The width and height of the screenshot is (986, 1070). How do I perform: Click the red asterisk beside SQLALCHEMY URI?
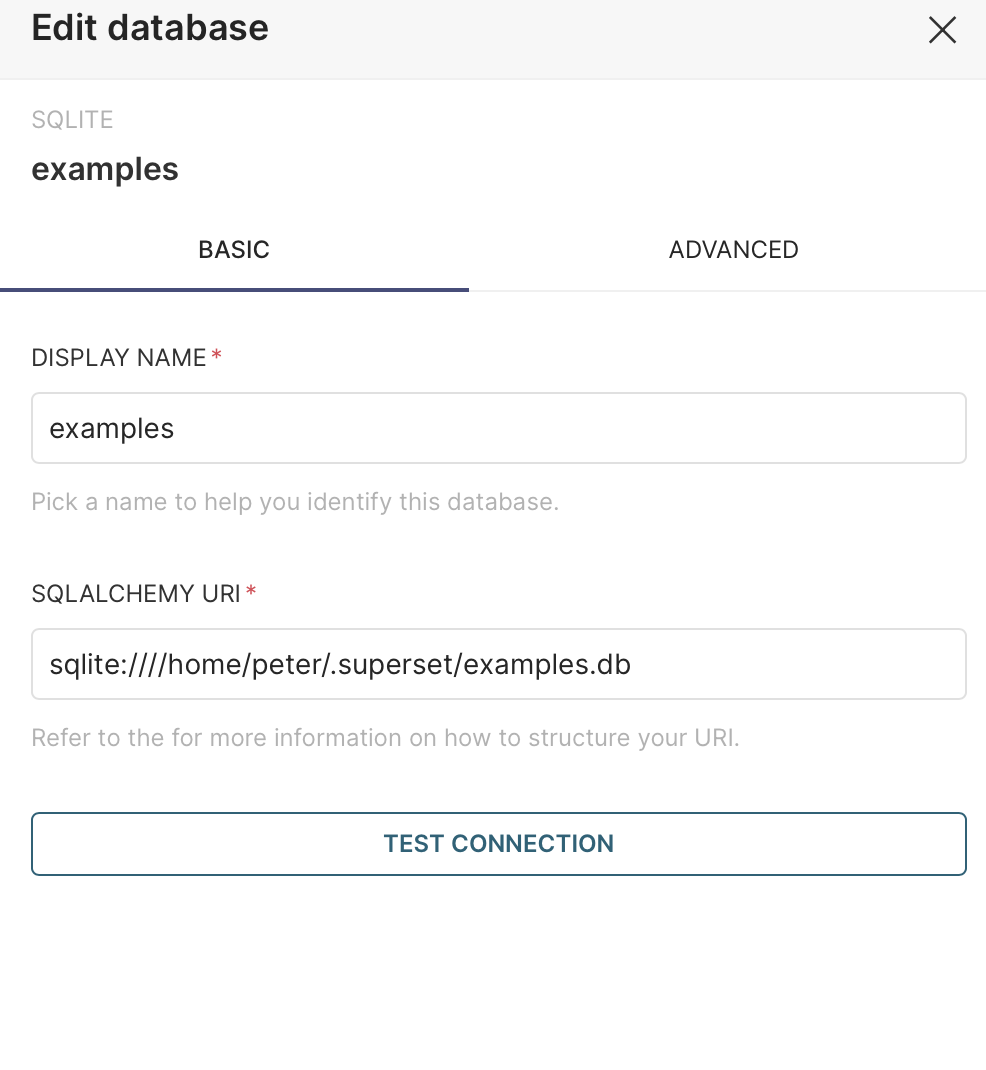pos(251,593)
